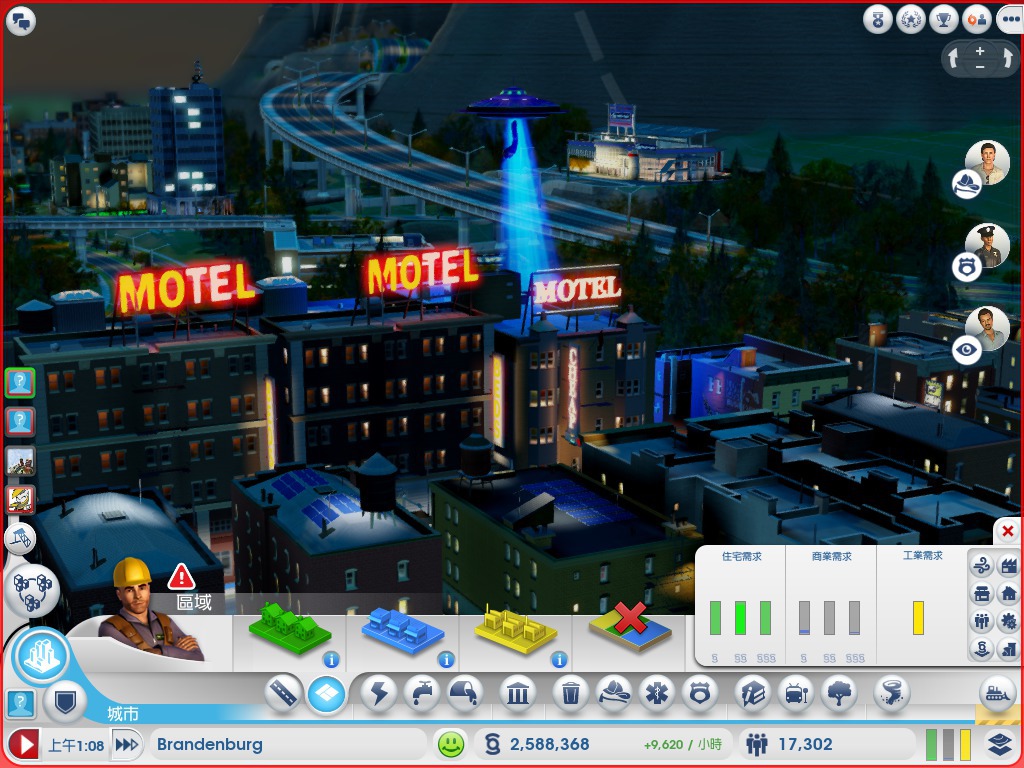Toggle the building density data layer
Viewport: 1024px width, 768px height.
(x=1009, y=649)
